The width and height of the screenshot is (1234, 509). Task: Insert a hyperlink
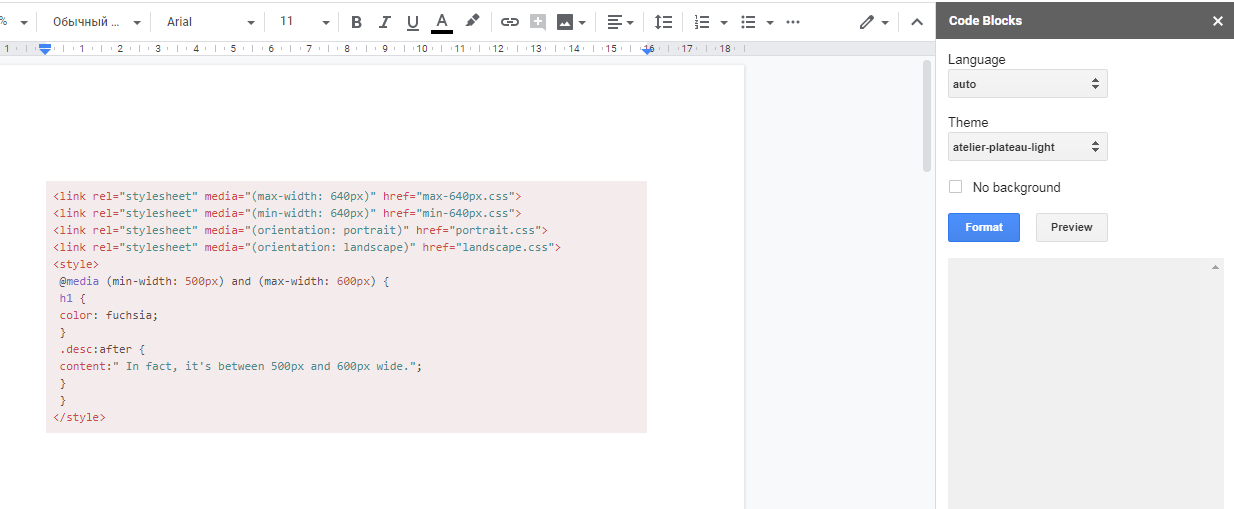[510, 22]
